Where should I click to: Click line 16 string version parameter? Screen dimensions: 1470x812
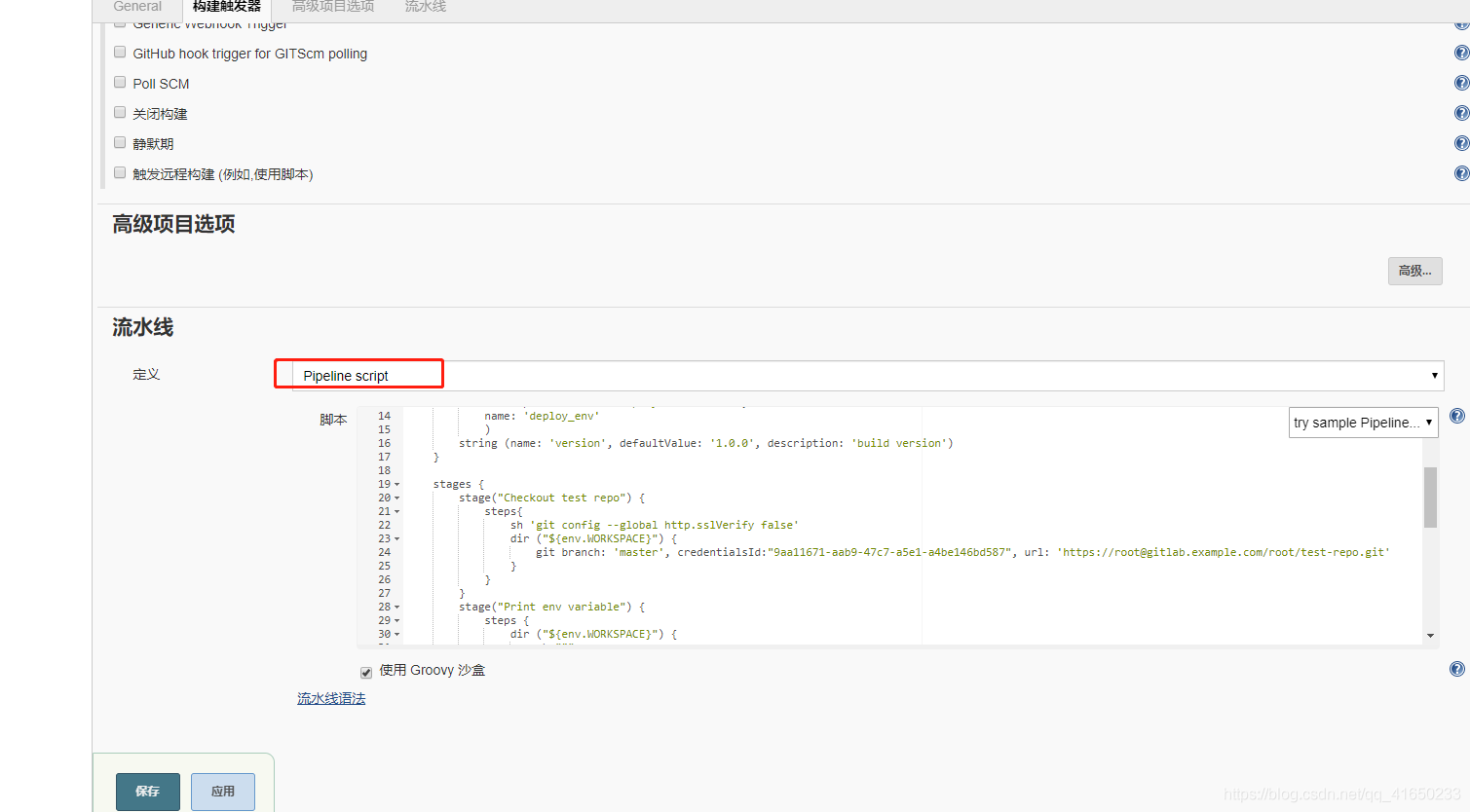click(706, 444)
